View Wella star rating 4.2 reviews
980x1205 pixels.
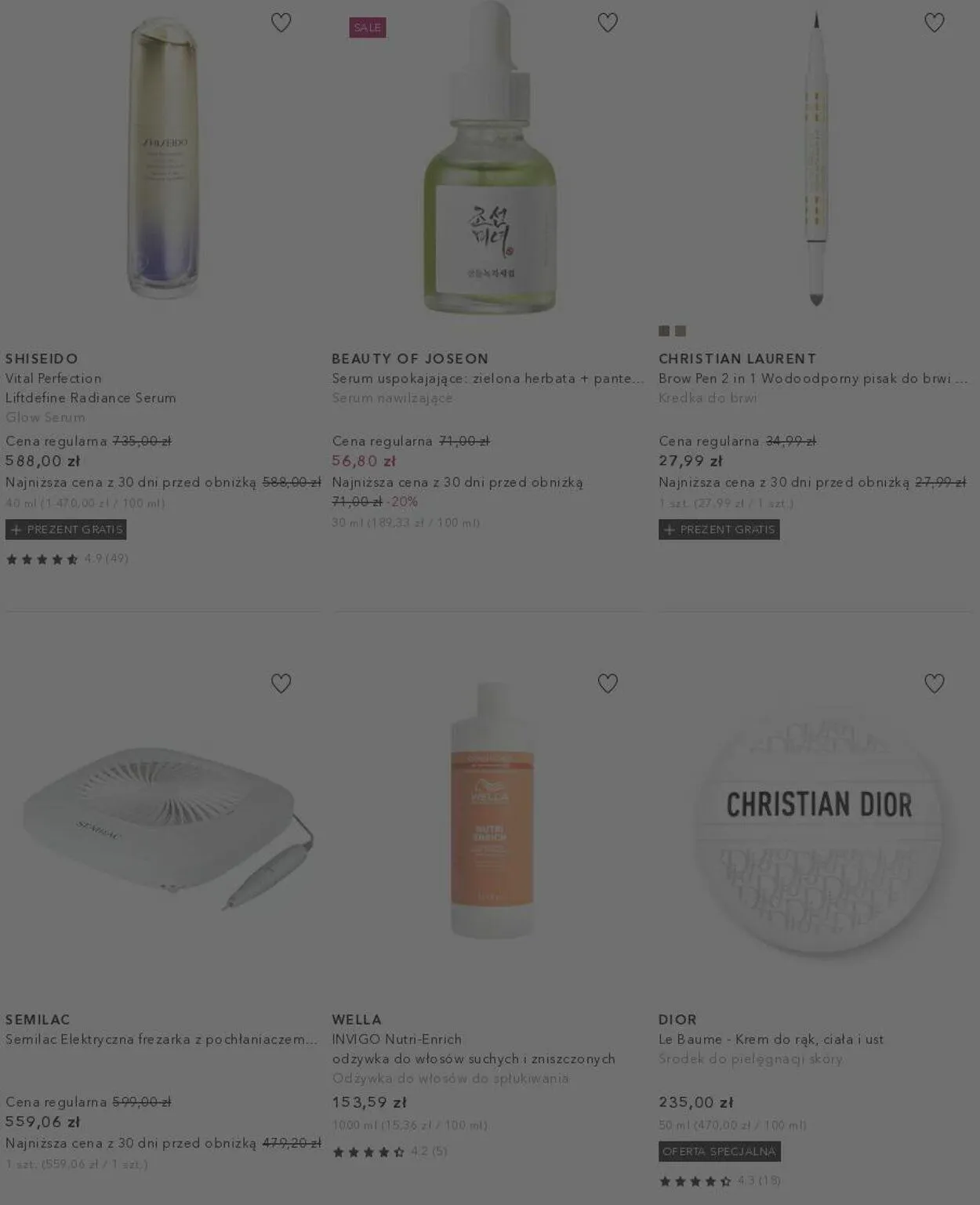[x=390, y=1152]
